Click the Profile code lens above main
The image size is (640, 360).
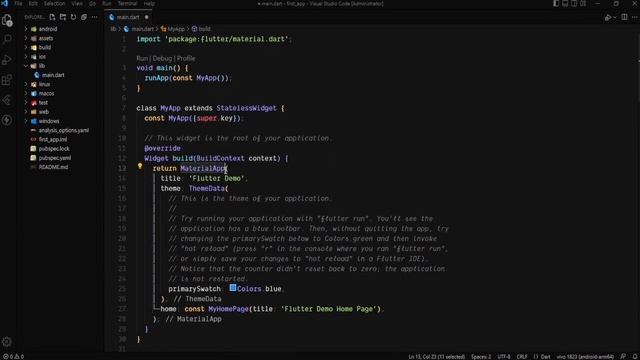(186, 58)
